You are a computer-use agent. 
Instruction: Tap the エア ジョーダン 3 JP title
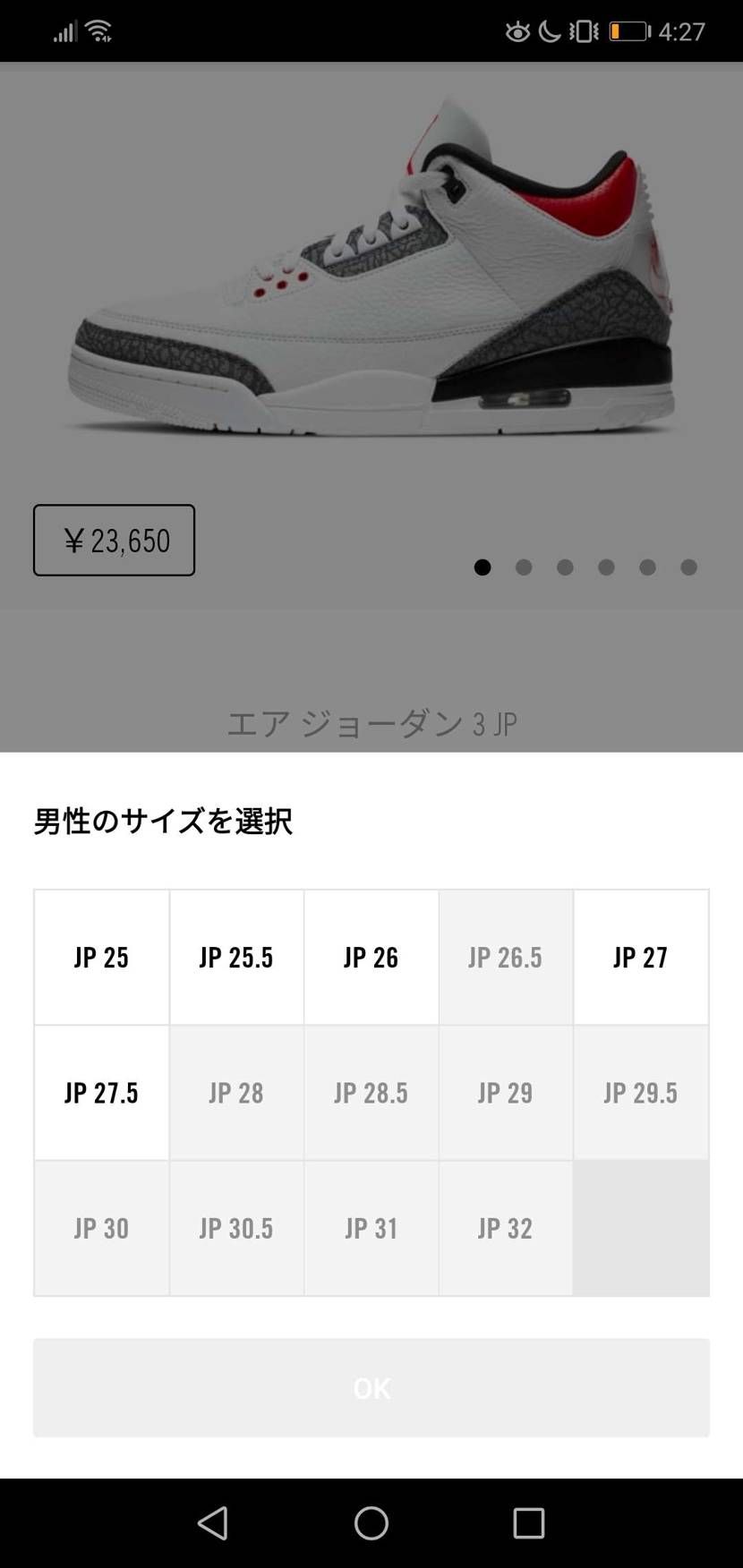coord(371,722)
